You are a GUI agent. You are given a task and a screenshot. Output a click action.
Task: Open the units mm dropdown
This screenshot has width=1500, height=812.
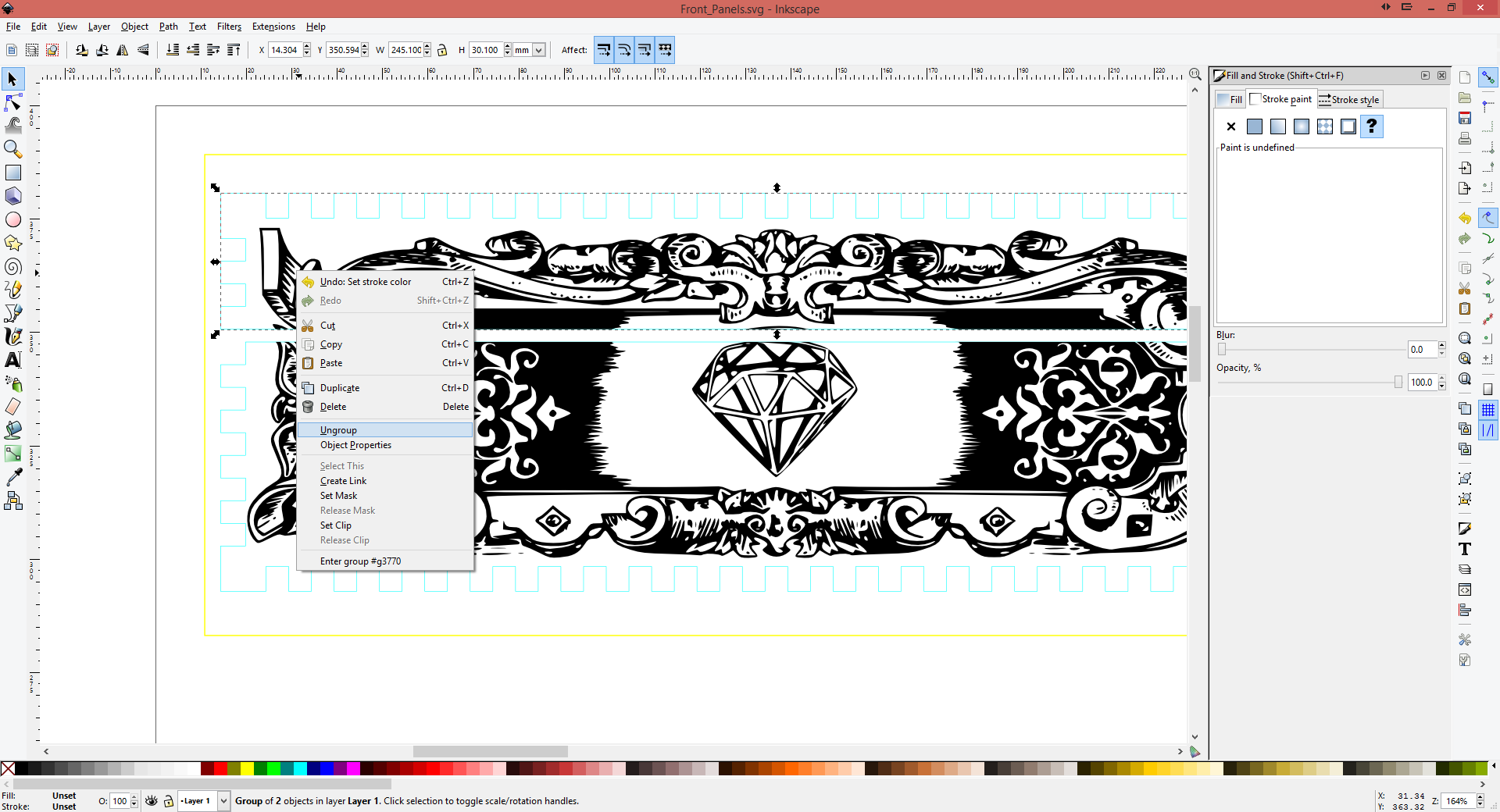[538, 50]
